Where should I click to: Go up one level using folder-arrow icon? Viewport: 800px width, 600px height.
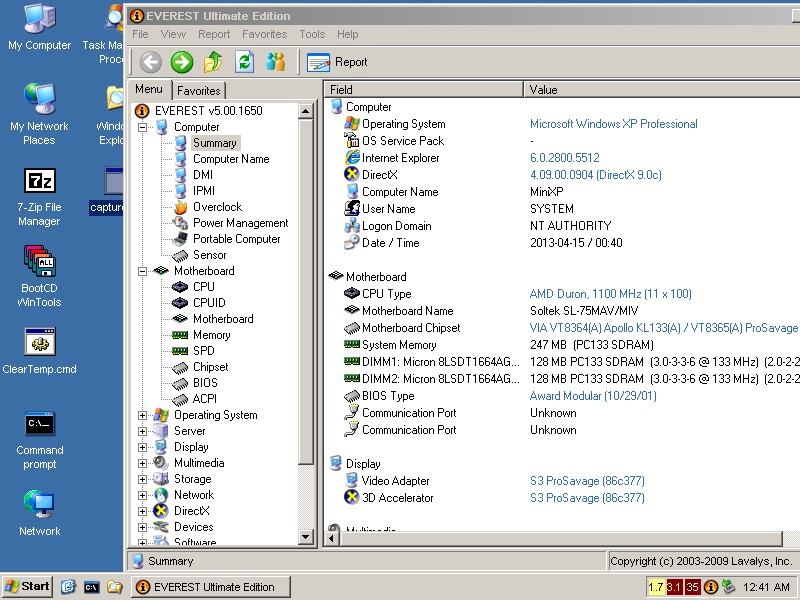213,62
